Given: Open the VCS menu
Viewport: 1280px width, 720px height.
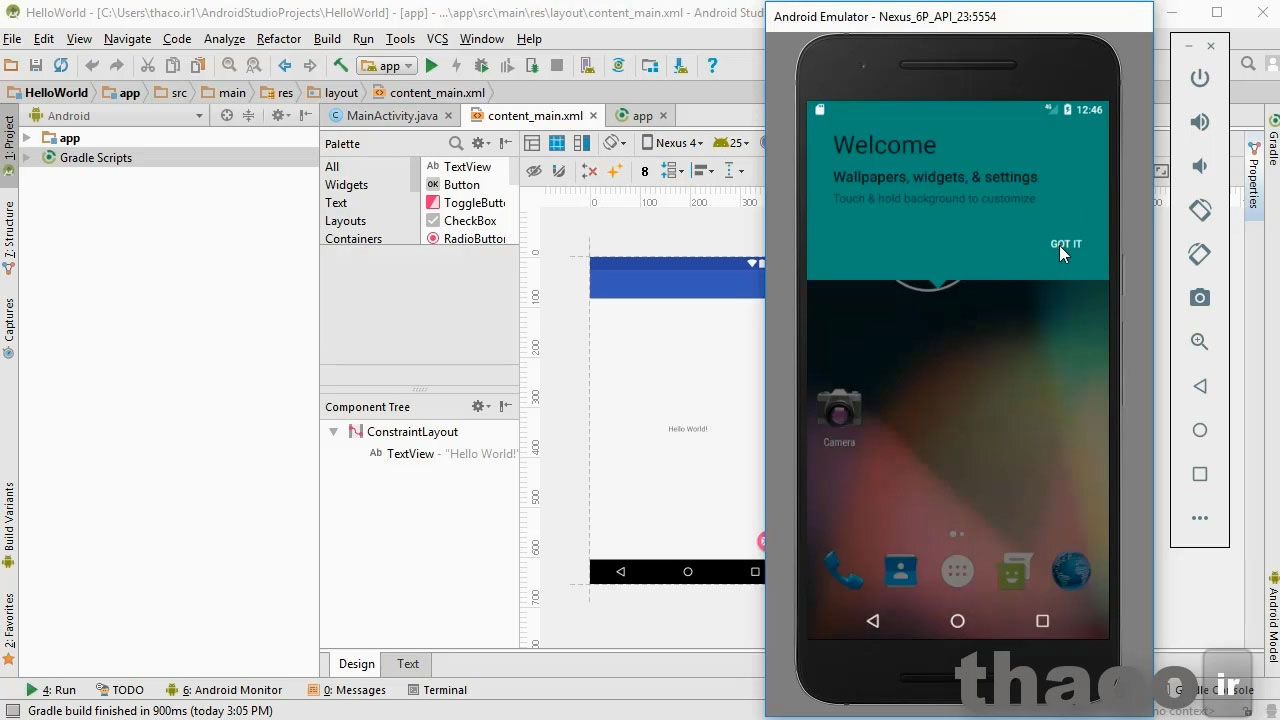Looking at the screenshot, I should 437,39.
